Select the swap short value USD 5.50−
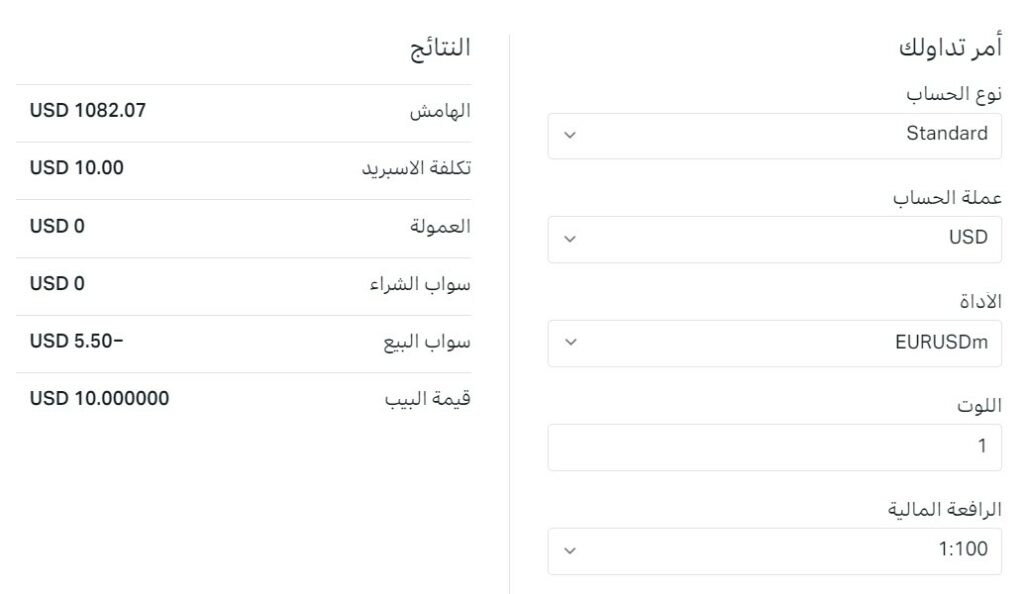This screenshot has width=1024, height=594. point(77,341)
